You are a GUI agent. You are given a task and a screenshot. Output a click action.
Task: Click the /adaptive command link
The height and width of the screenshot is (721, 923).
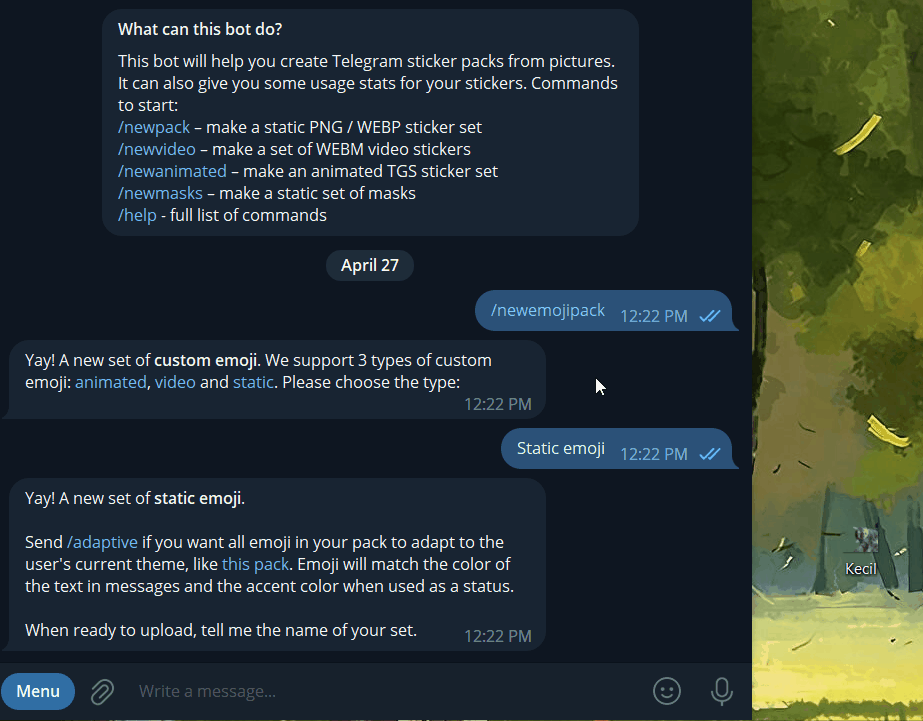coord(102,542)
